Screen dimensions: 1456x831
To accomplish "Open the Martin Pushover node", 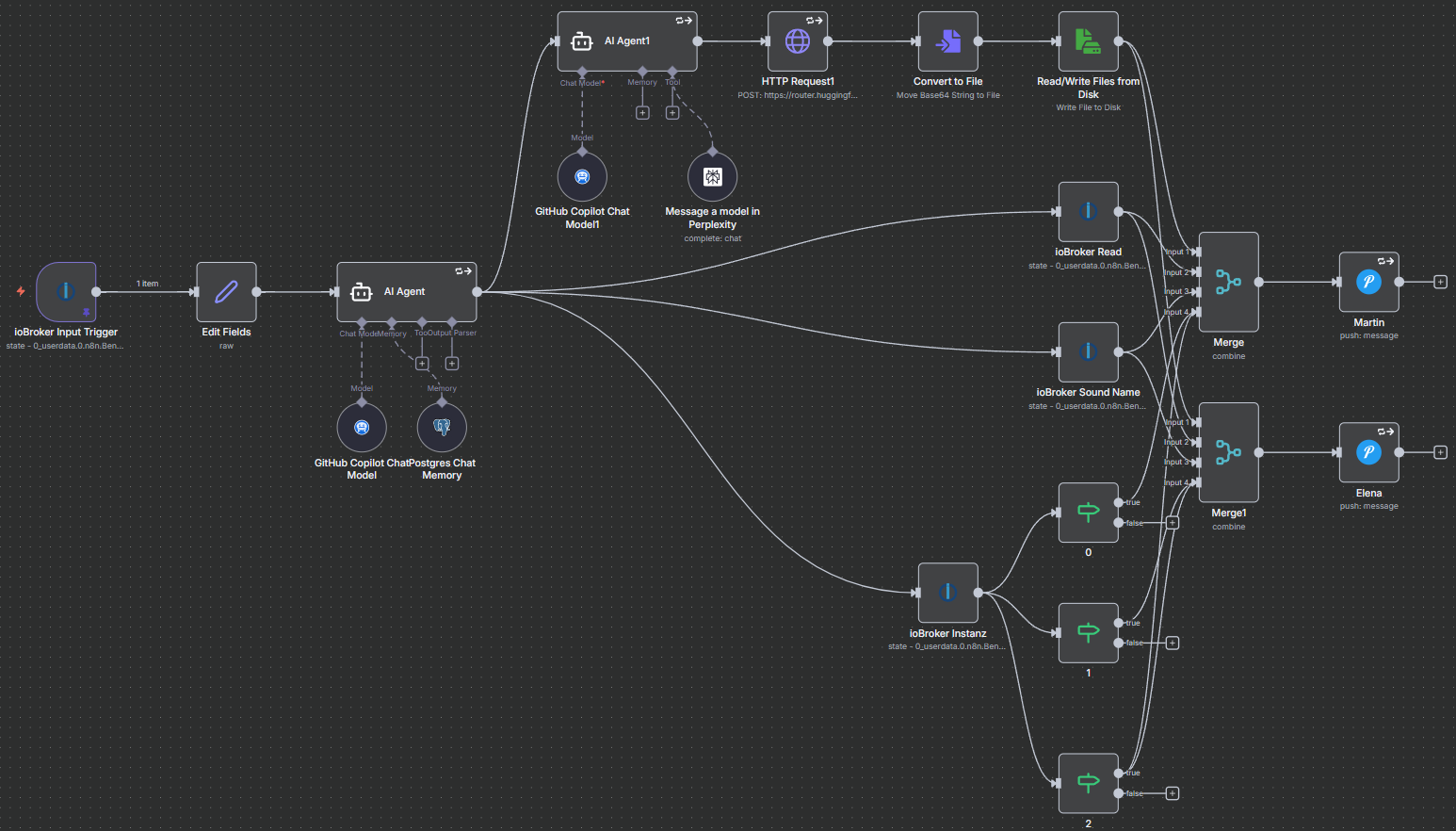I will (x=1368, y=282).
